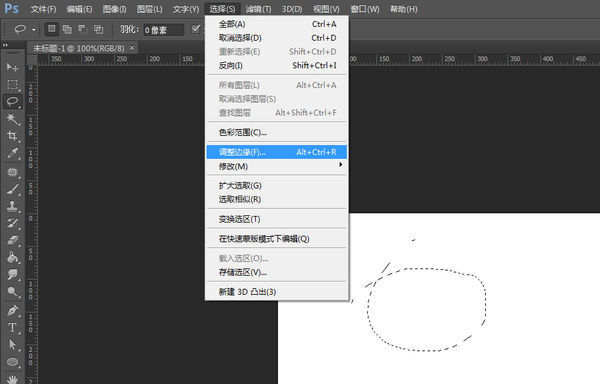Open the 图像(I) menu

tap(114, 9)
